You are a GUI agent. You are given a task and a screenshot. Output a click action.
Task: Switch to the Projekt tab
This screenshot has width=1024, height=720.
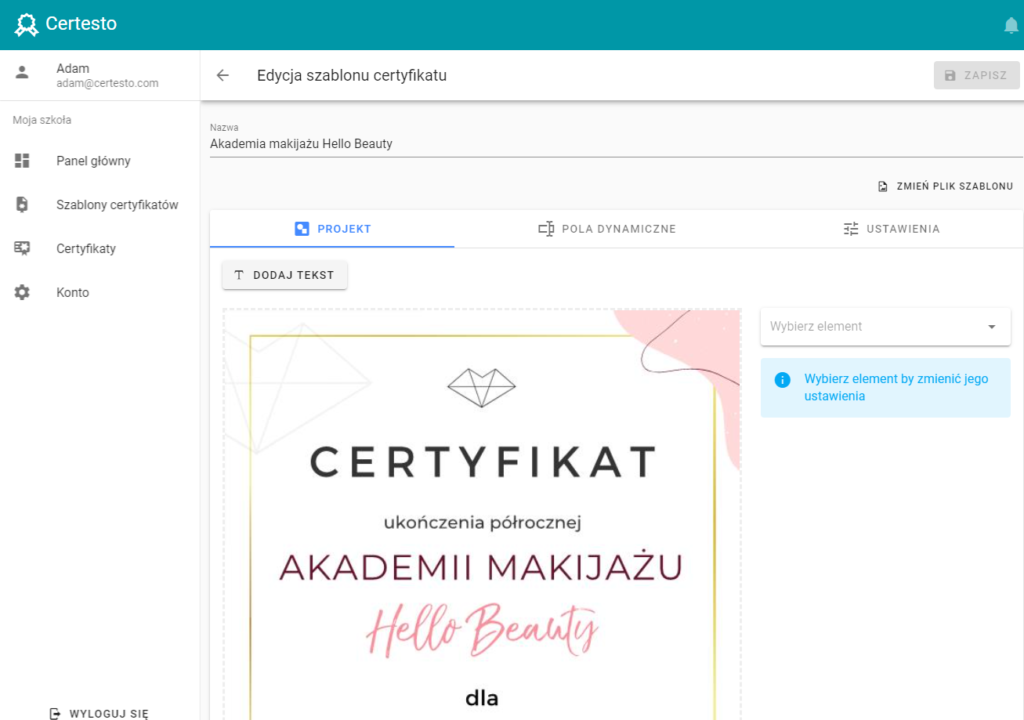(x=332, y=229)
